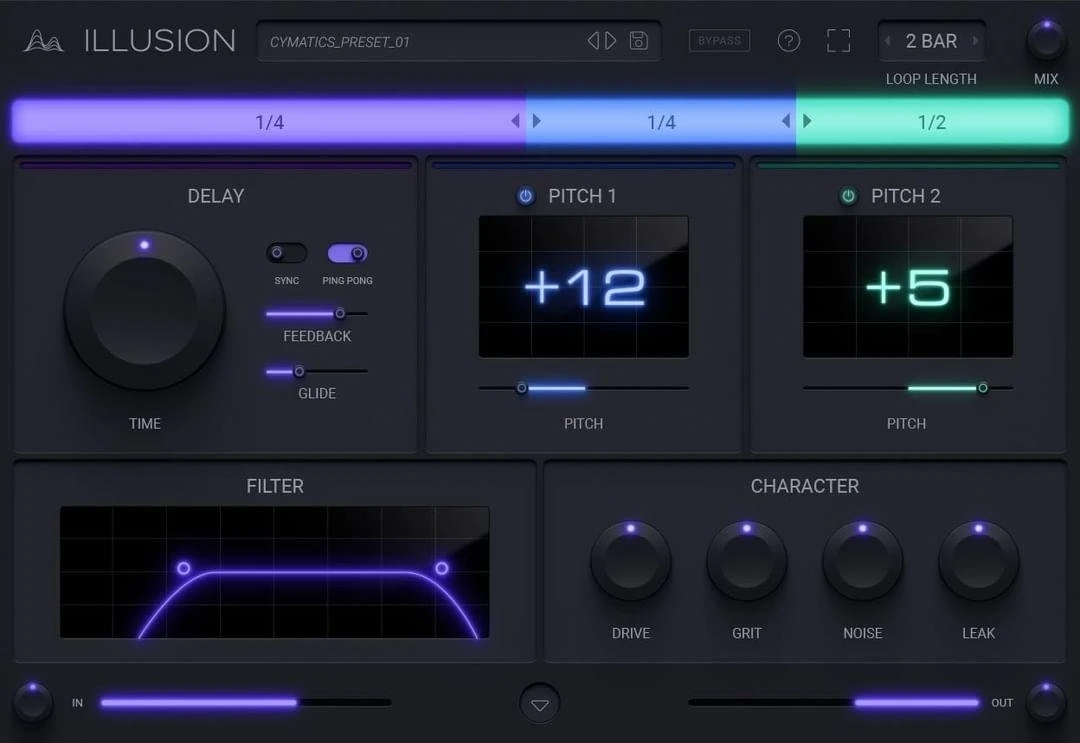Click the IN level meter bar

coord(246,702)
